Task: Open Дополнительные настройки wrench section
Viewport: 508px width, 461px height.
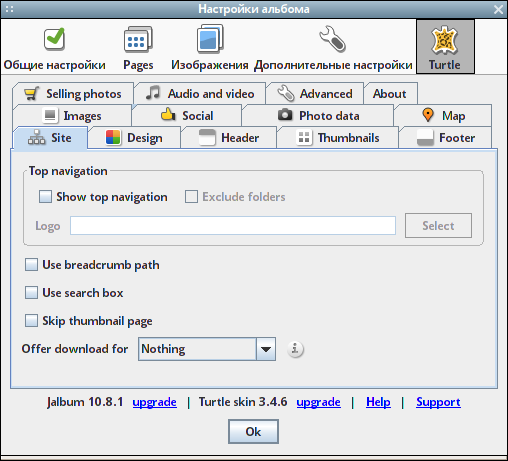Action: pos(333,47)
